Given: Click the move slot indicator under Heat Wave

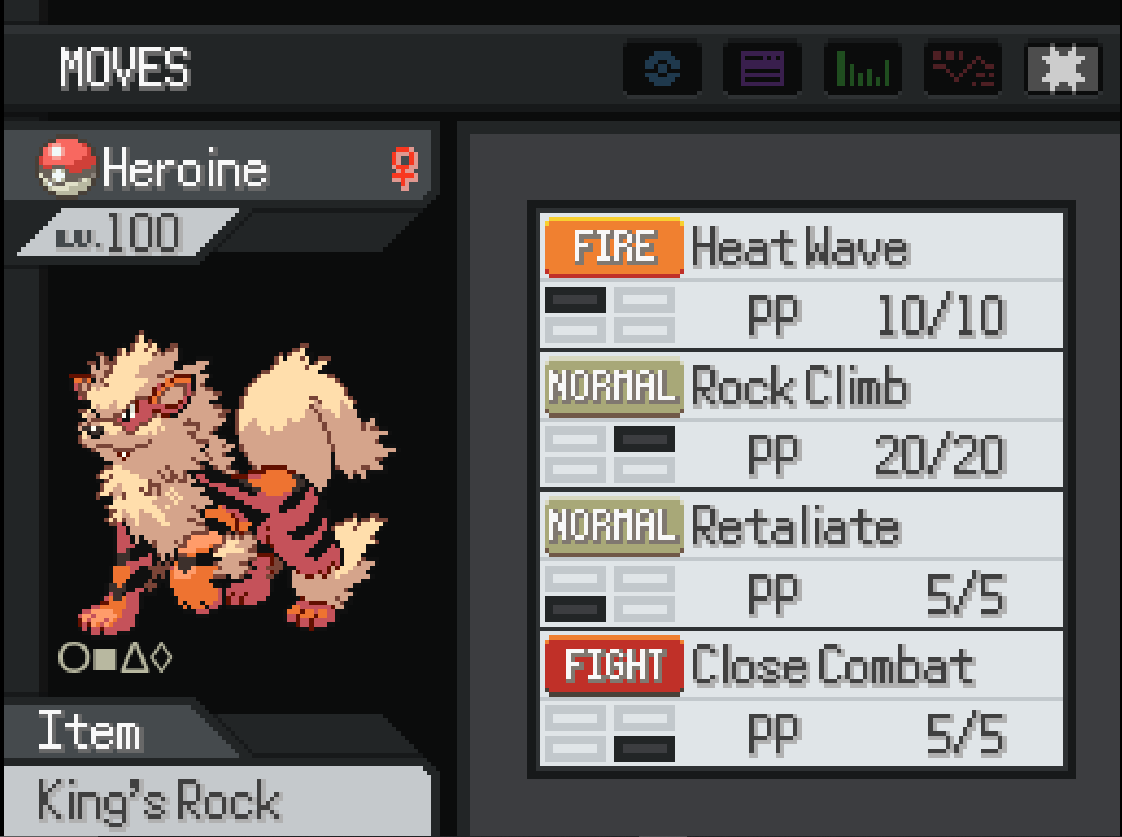Looking at the screenshot, I should 610,315.
